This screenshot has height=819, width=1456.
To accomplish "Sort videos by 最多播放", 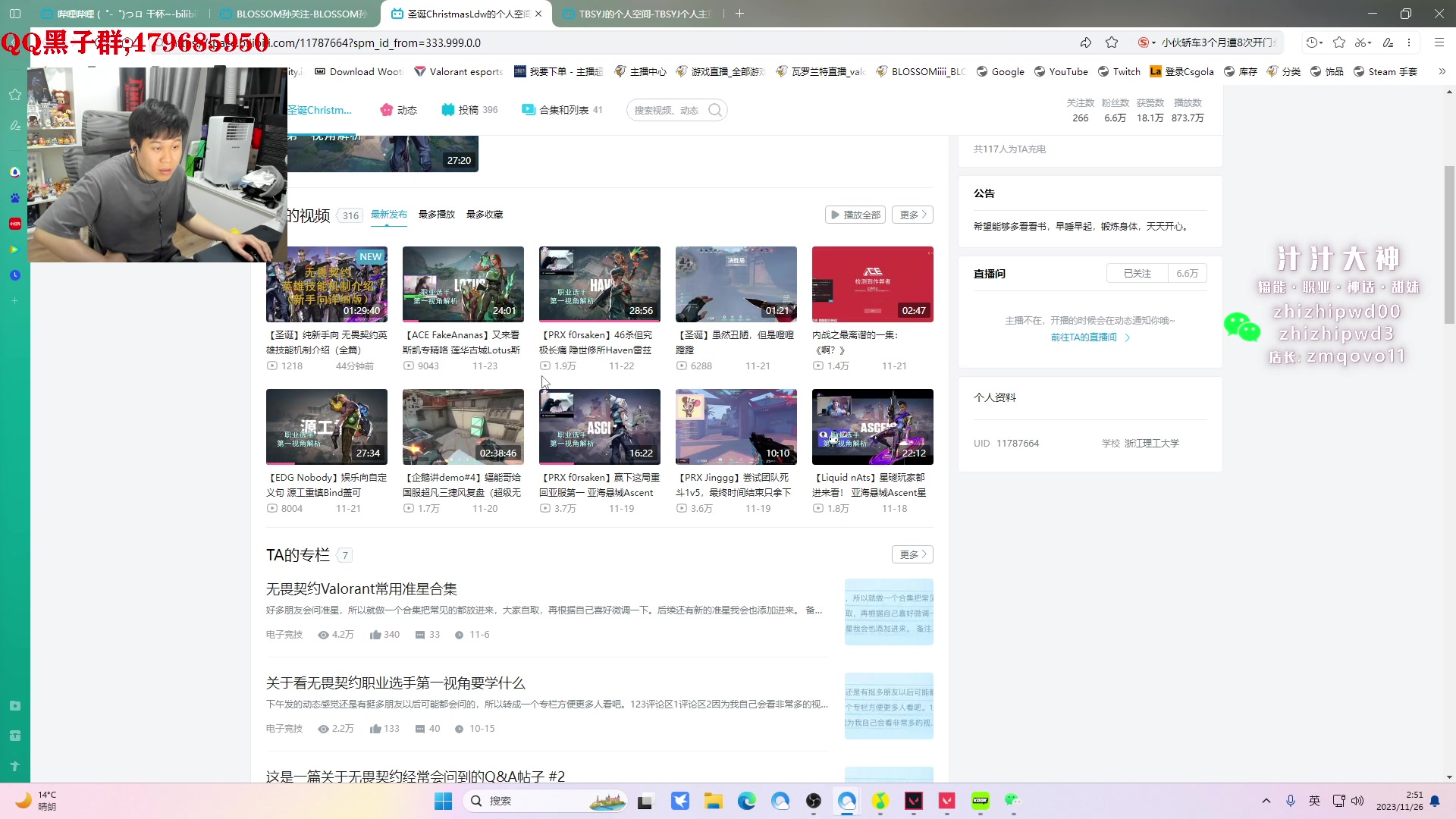I will (x=437, y=215).
